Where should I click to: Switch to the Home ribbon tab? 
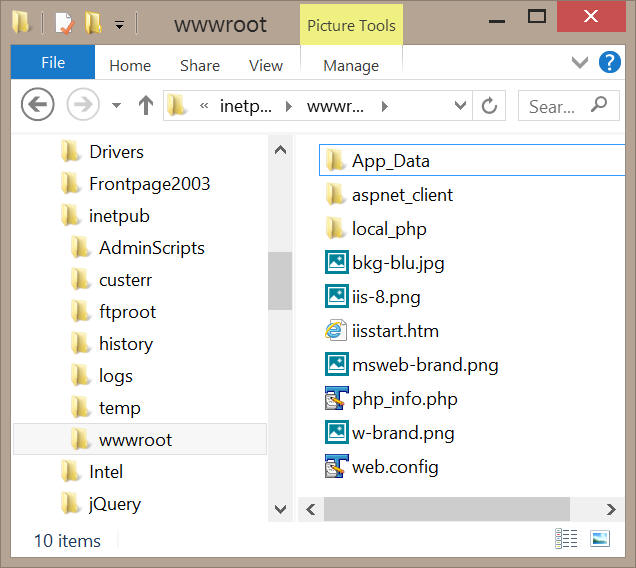pos(130,65)
